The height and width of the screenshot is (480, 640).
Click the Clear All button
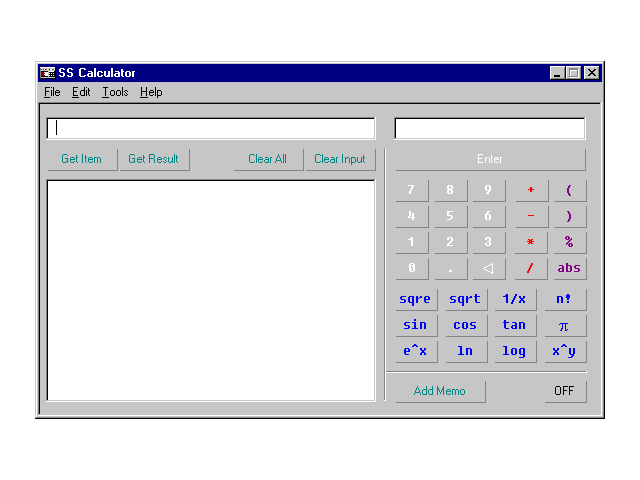point(267,159)
